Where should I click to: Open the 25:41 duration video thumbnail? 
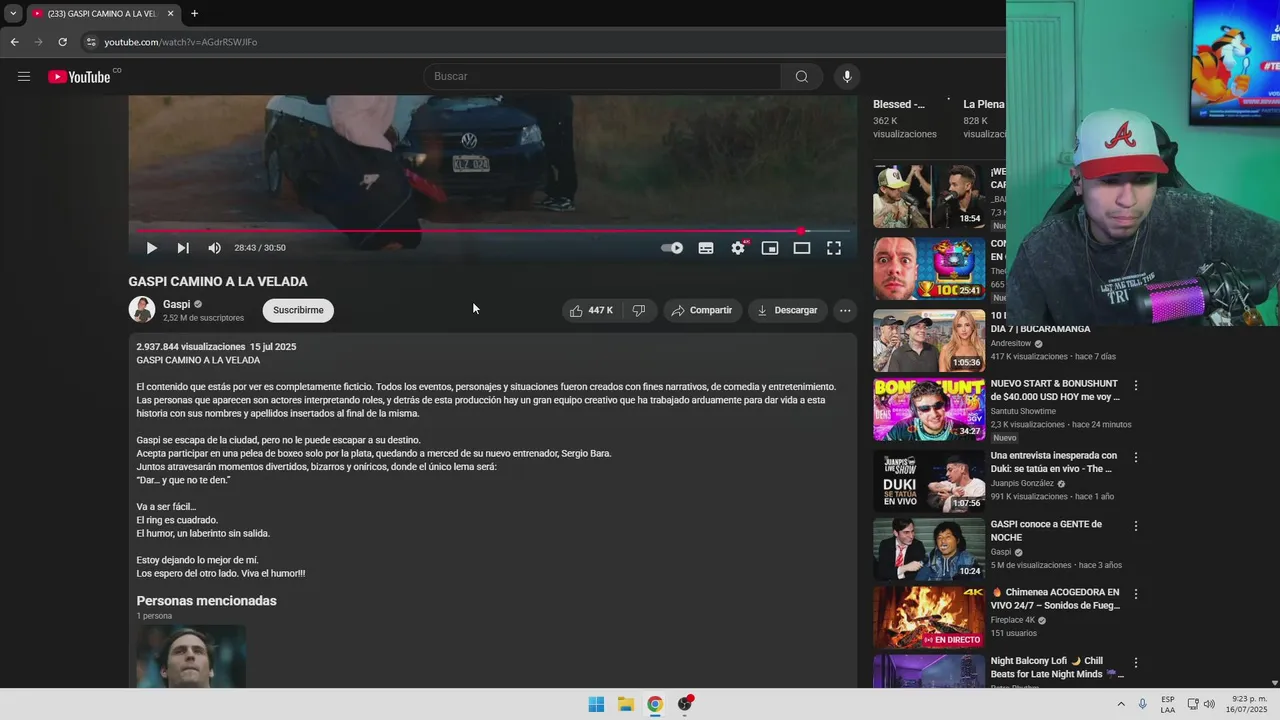coord(929,269)
